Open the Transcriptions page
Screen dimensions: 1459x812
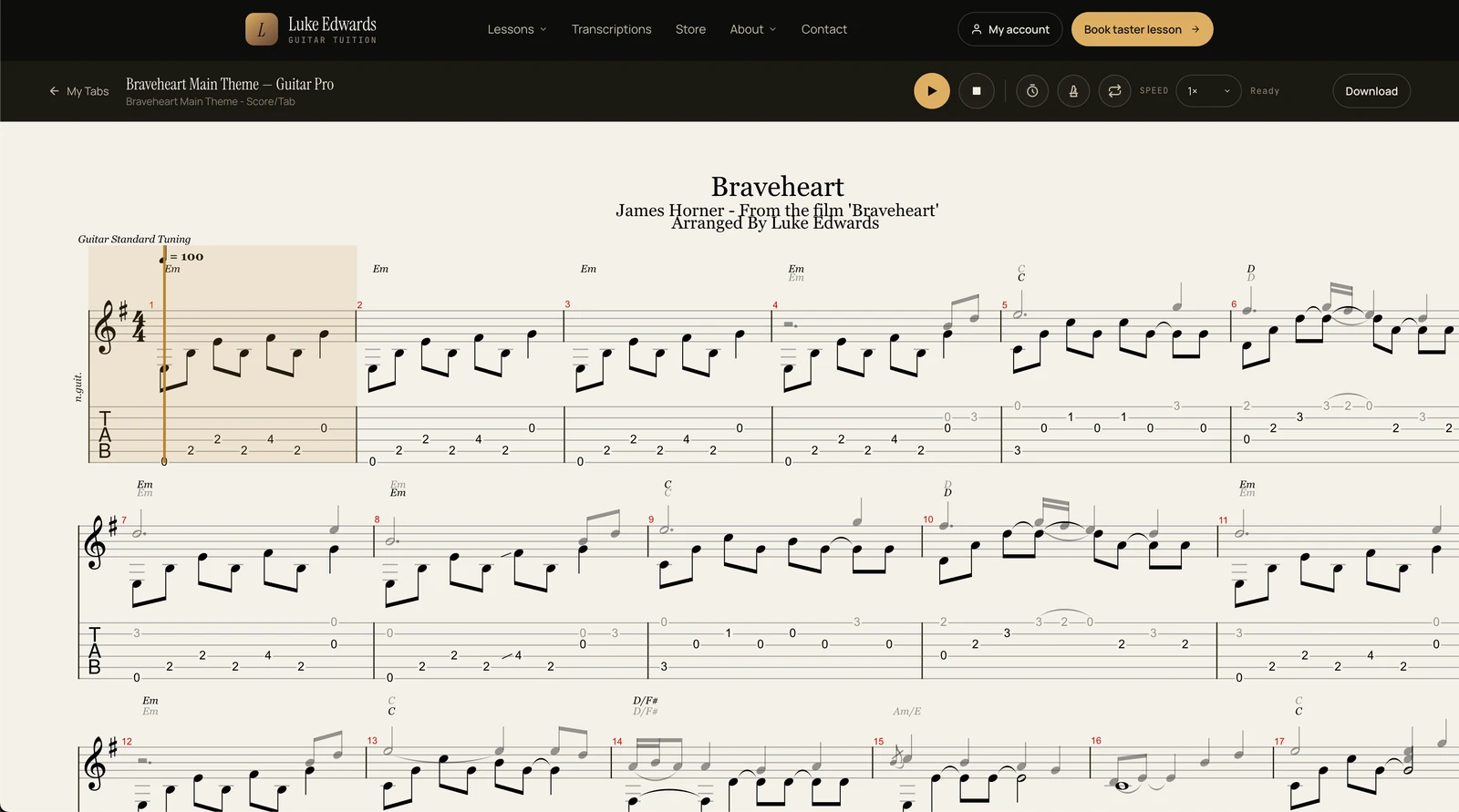click(611, 29)
